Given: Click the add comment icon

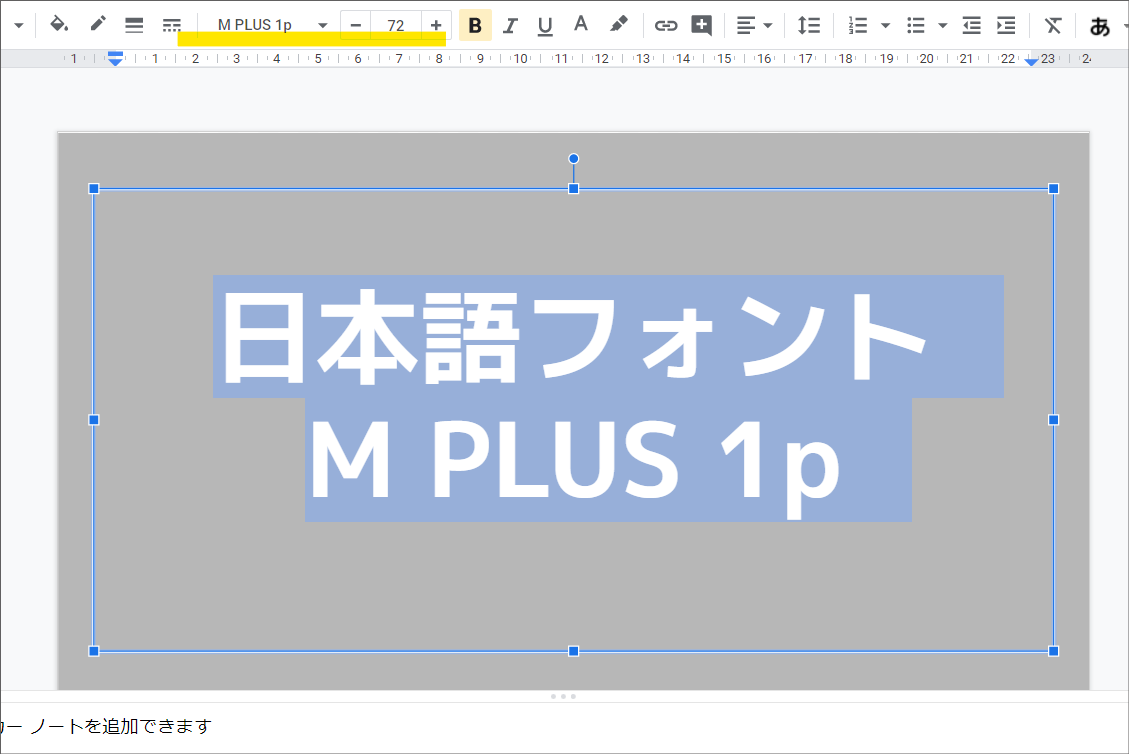Looking at the screenshot, I should (x=701, y=26).
